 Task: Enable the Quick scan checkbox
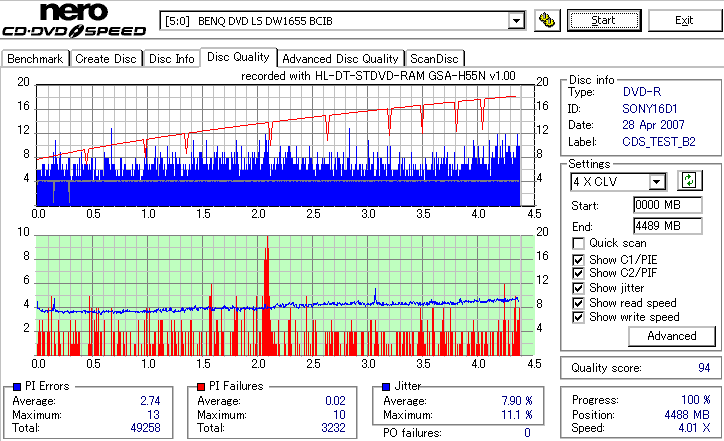578,243
